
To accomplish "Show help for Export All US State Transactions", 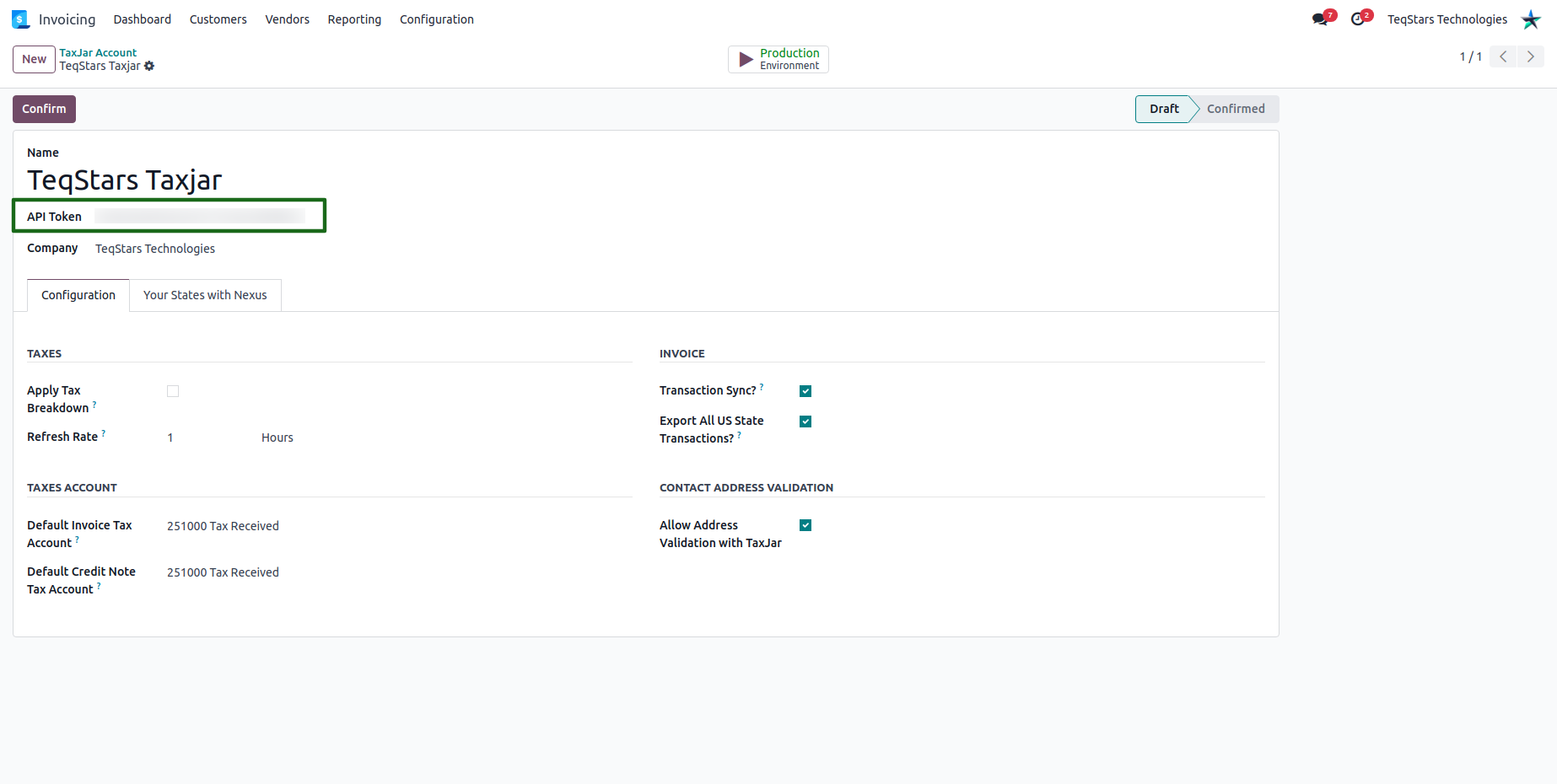I will (740, 435).
